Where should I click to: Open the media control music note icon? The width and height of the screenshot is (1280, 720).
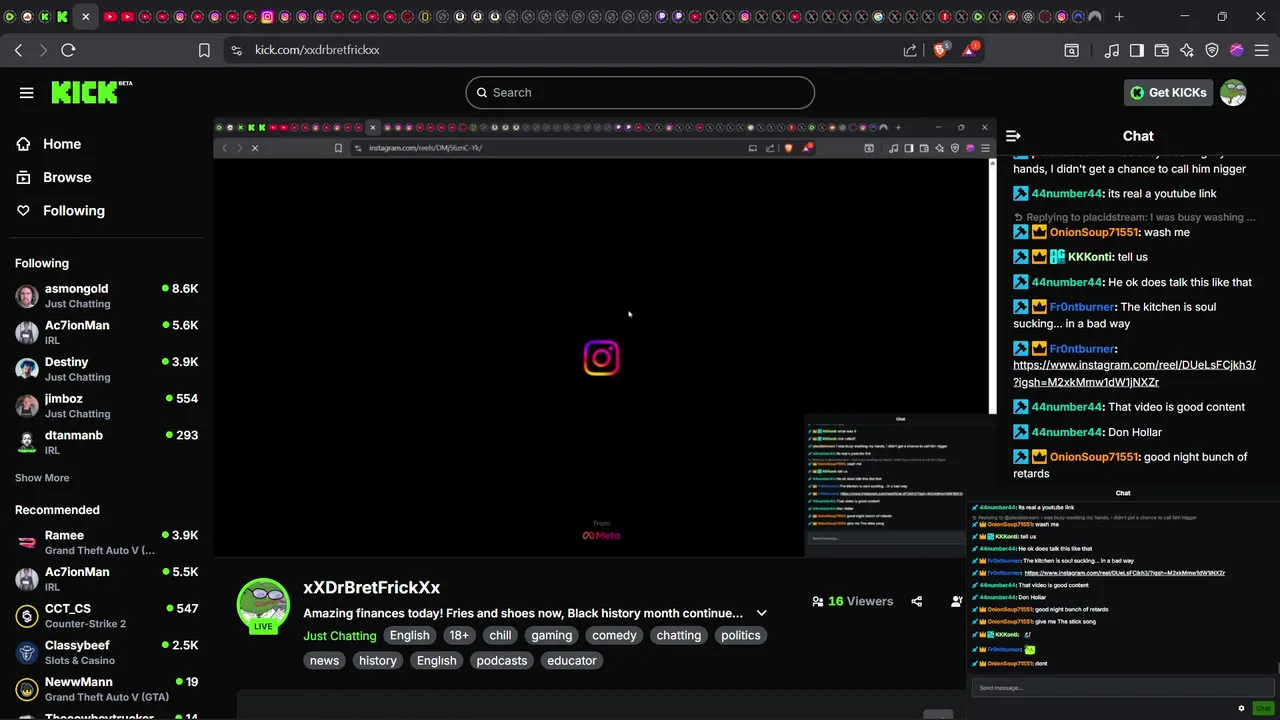click(x=1112, y=50)
